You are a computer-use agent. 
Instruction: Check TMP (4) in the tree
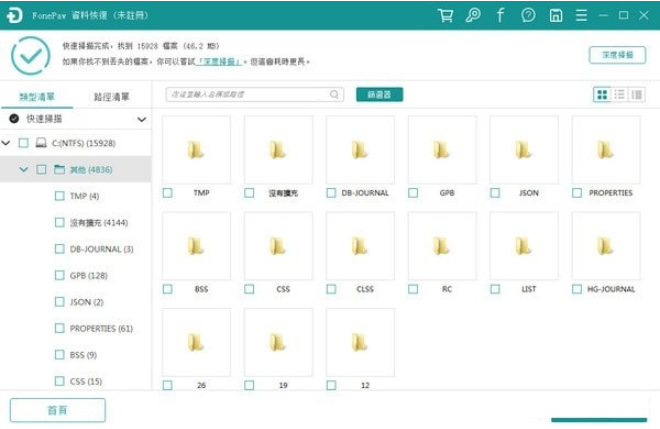tap(60, 196)
